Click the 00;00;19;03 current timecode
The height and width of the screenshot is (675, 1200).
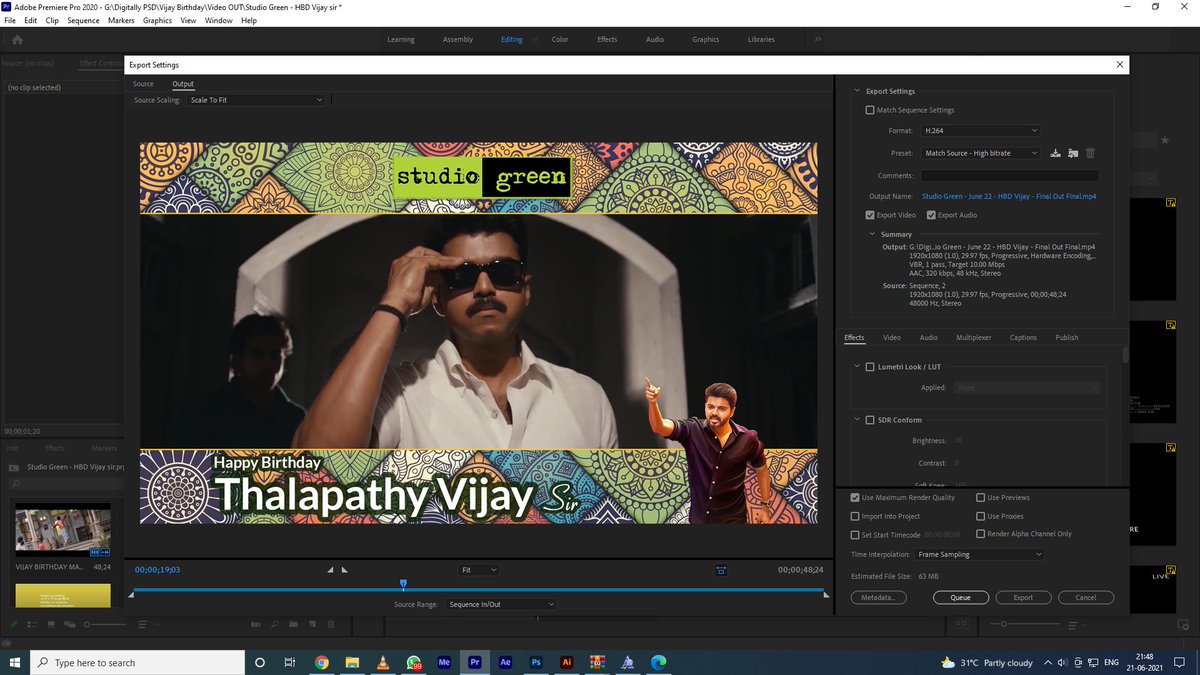click(x=157, y=570)
